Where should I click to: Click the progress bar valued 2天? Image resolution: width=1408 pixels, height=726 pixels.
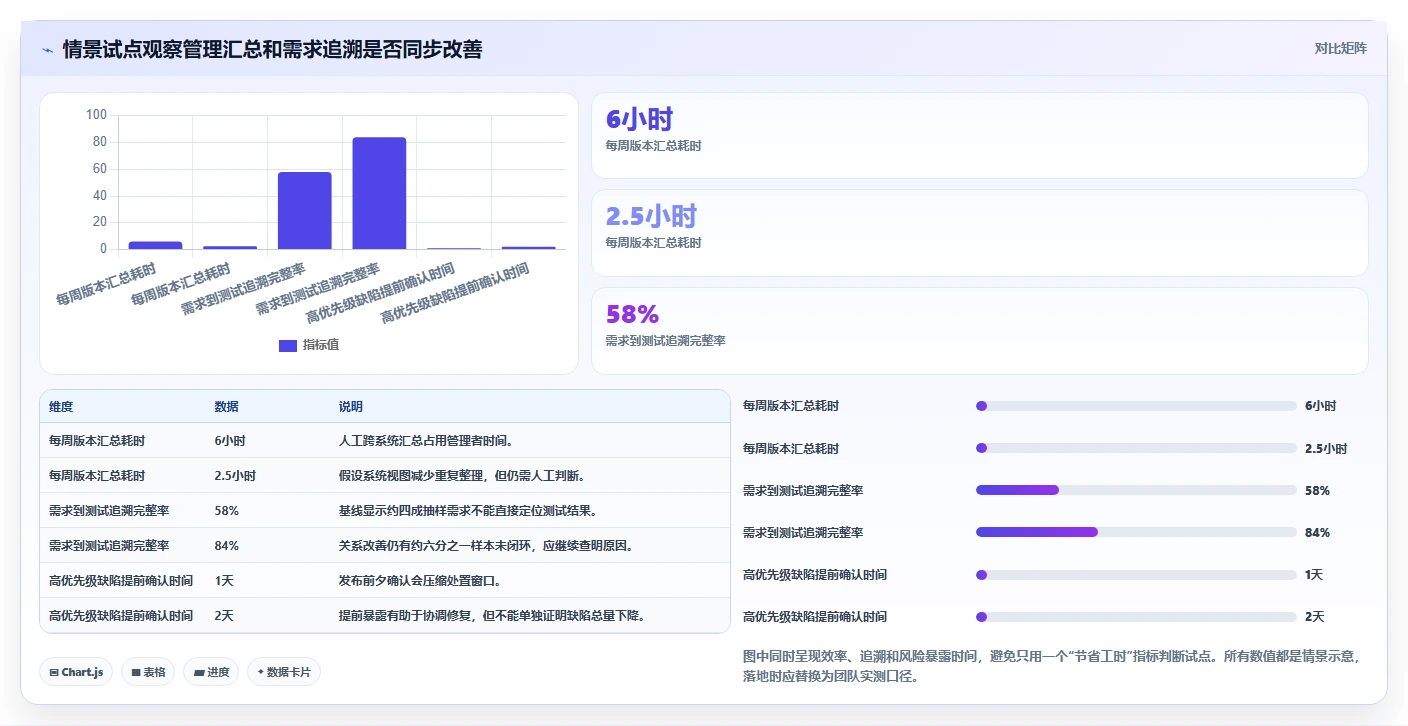tap(1136, 616)
